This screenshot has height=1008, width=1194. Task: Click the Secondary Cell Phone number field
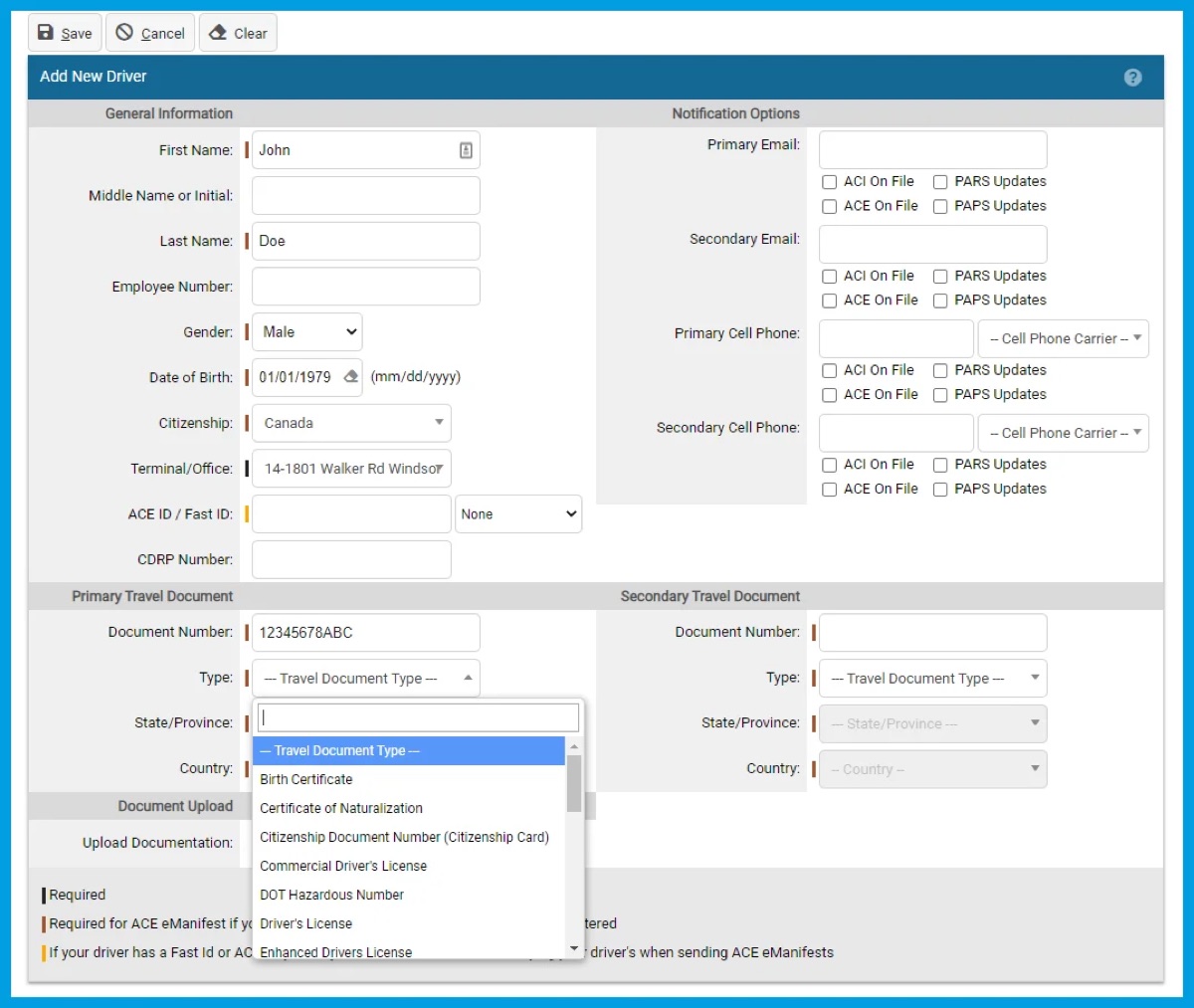895,433
